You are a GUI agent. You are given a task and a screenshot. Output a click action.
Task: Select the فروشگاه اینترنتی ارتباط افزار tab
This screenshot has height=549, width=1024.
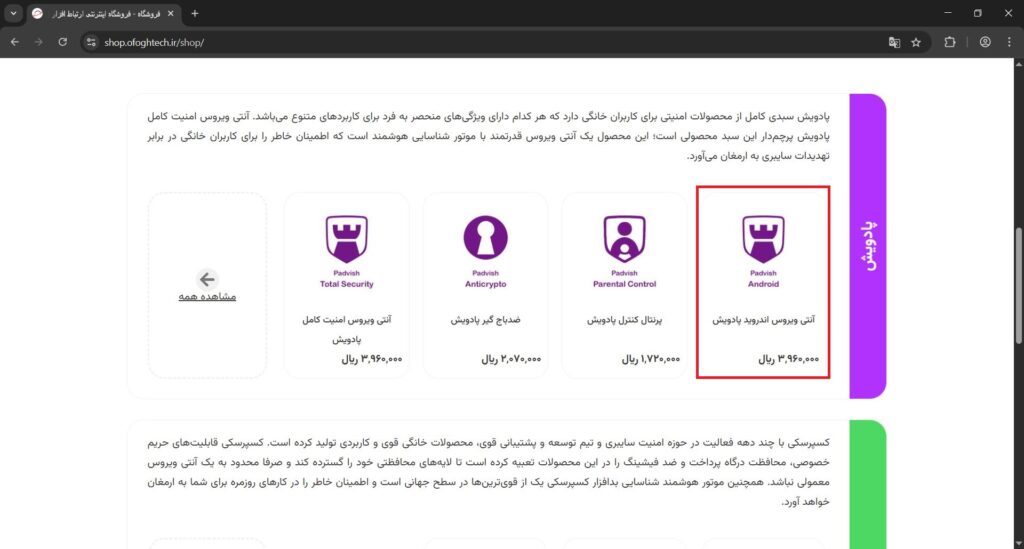coord(104,14)
